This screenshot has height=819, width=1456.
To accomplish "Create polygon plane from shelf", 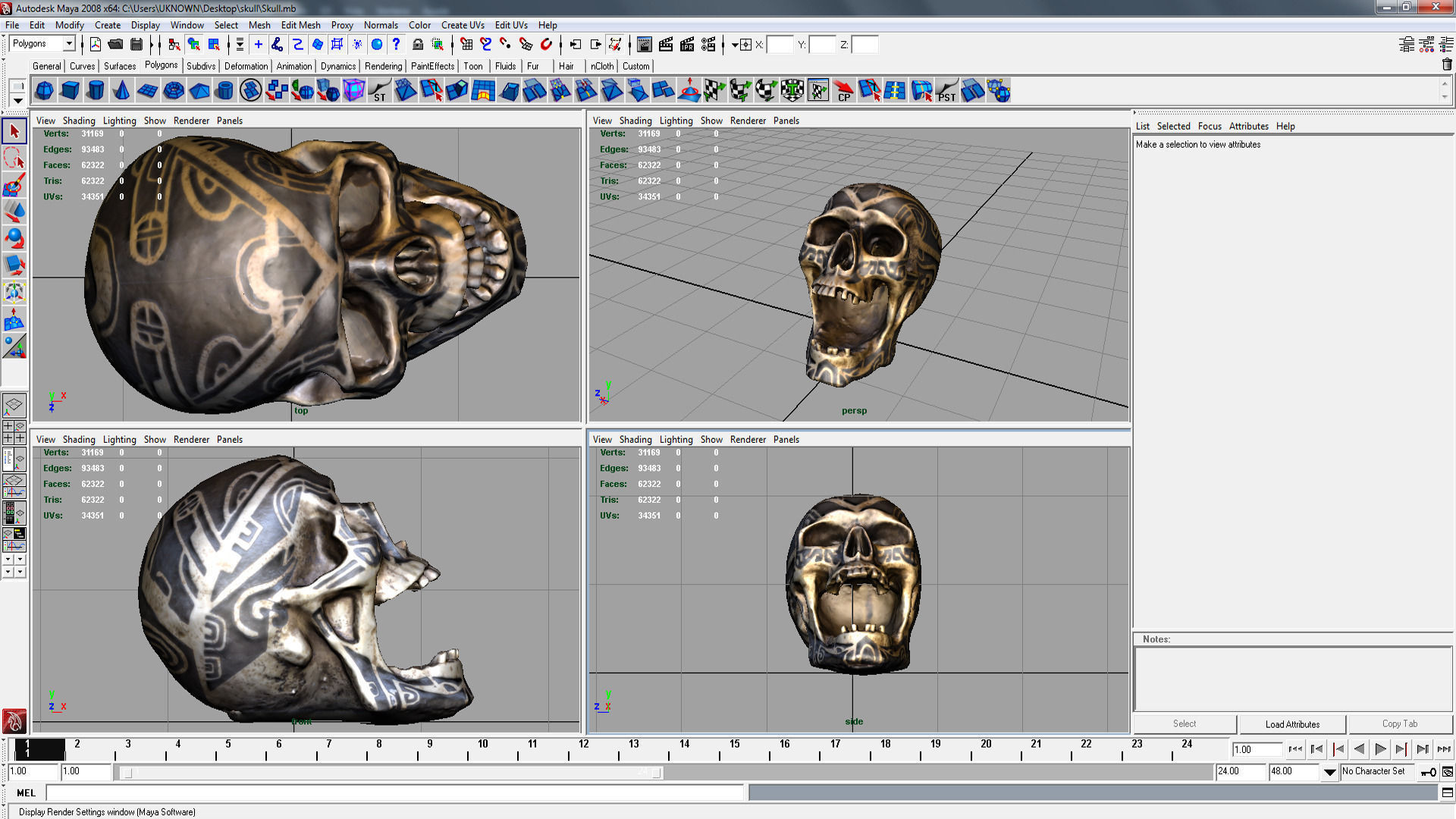I will [147, 91].
